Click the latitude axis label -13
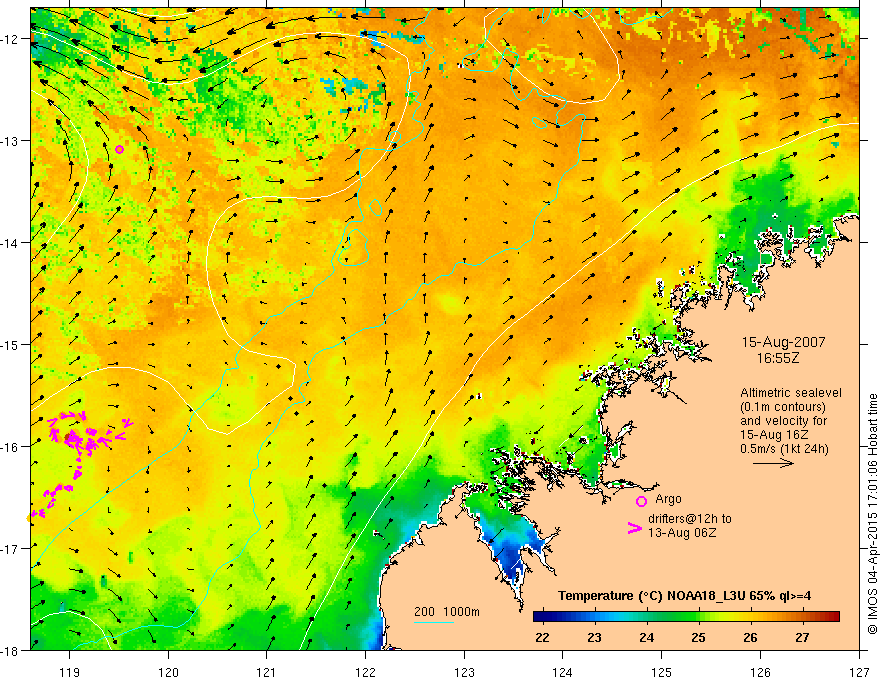The image size is (880, 680). click(x=10, y=141)
